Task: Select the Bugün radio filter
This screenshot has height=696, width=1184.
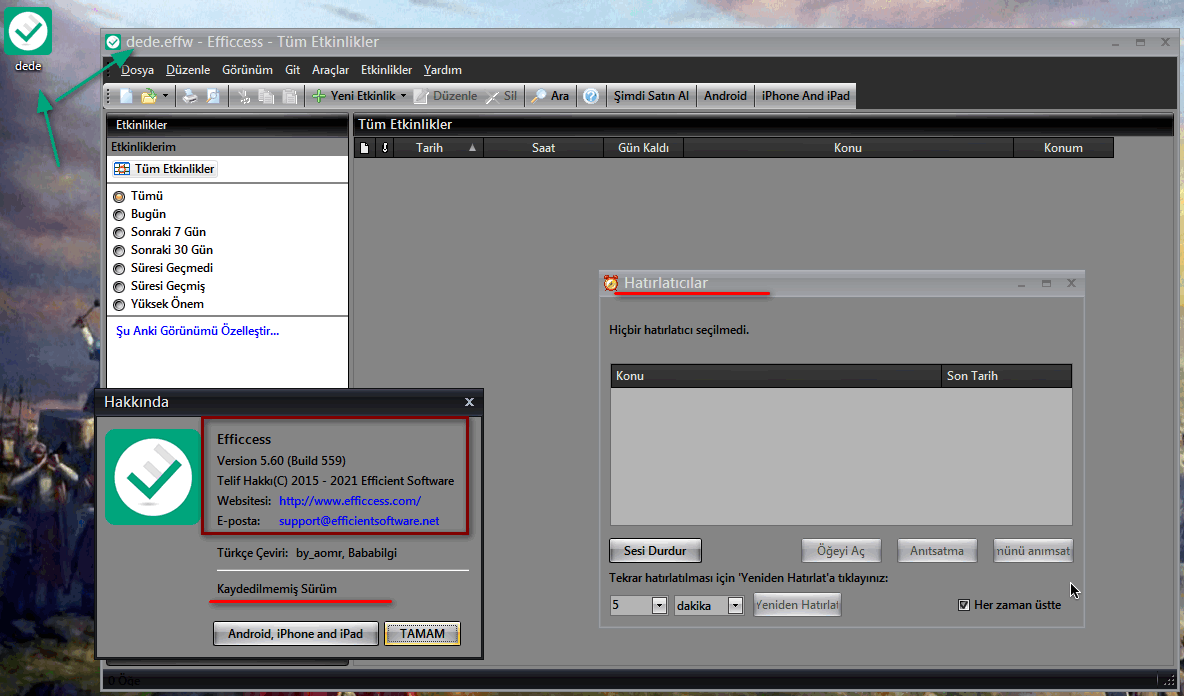Action: [x=140, y=214]
